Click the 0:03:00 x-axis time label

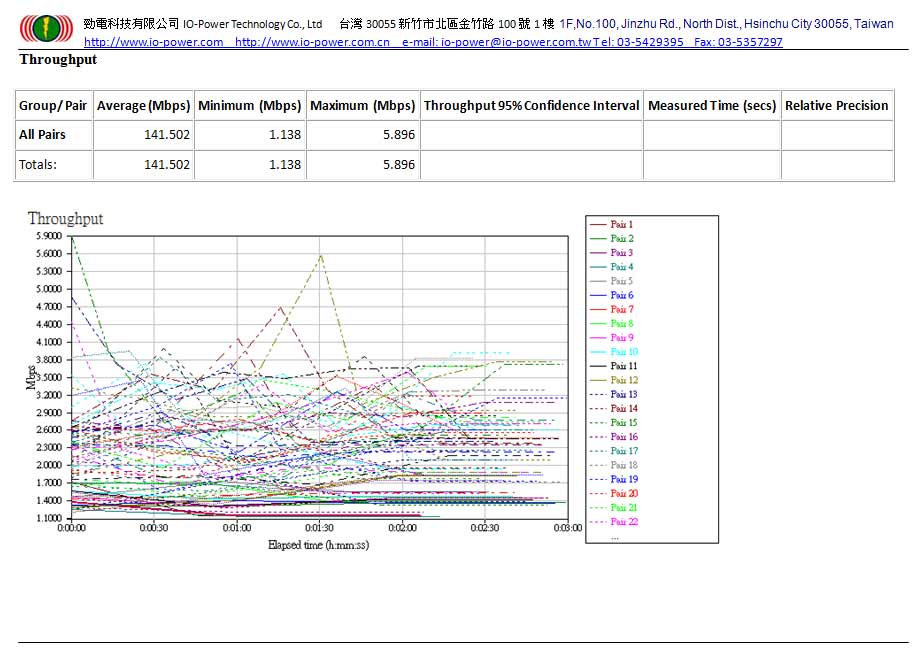pyautogui.click(x=568, y=528)
